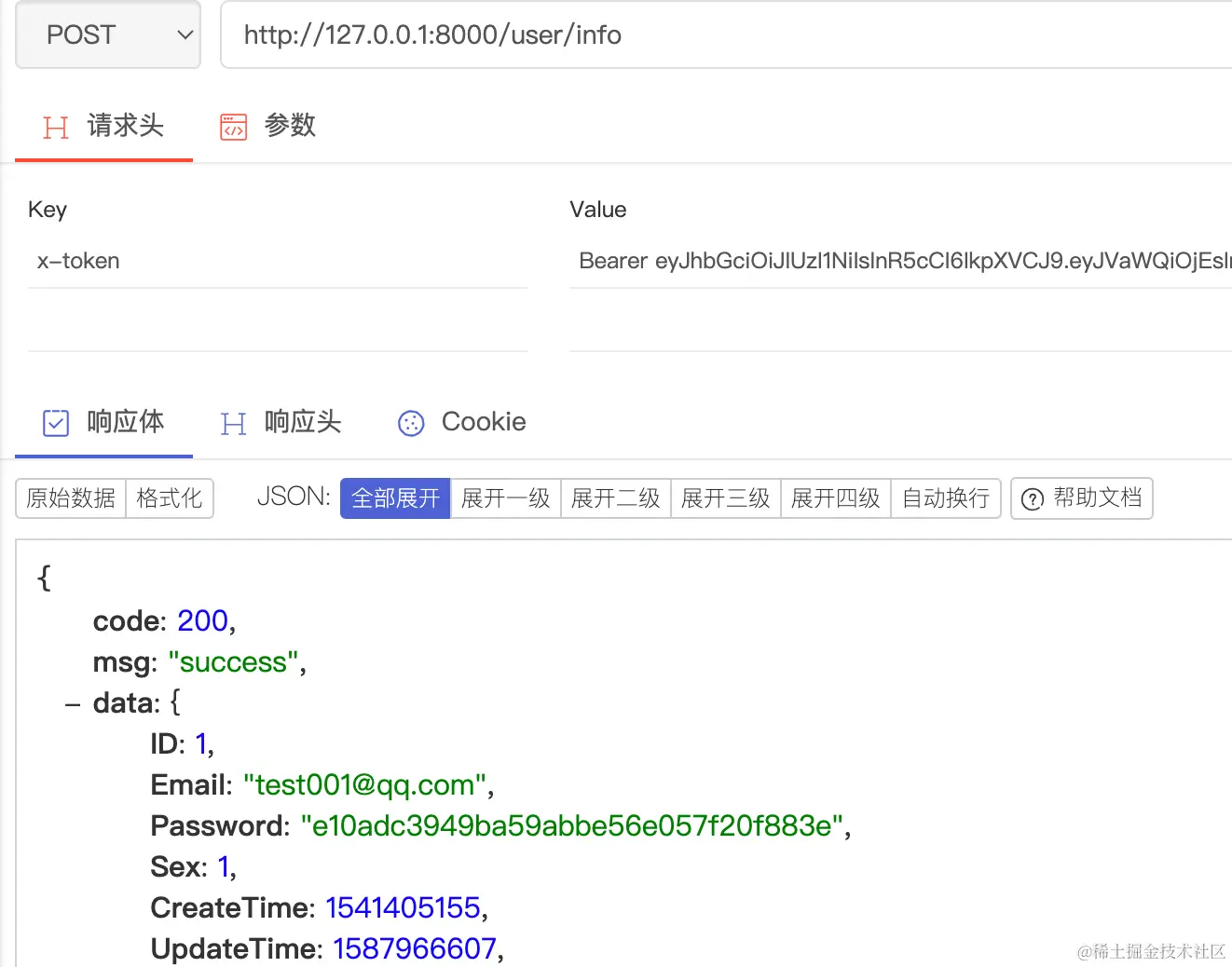Click the empty value field below Bearer token
Screen dimensions: 1232x967
900,323
